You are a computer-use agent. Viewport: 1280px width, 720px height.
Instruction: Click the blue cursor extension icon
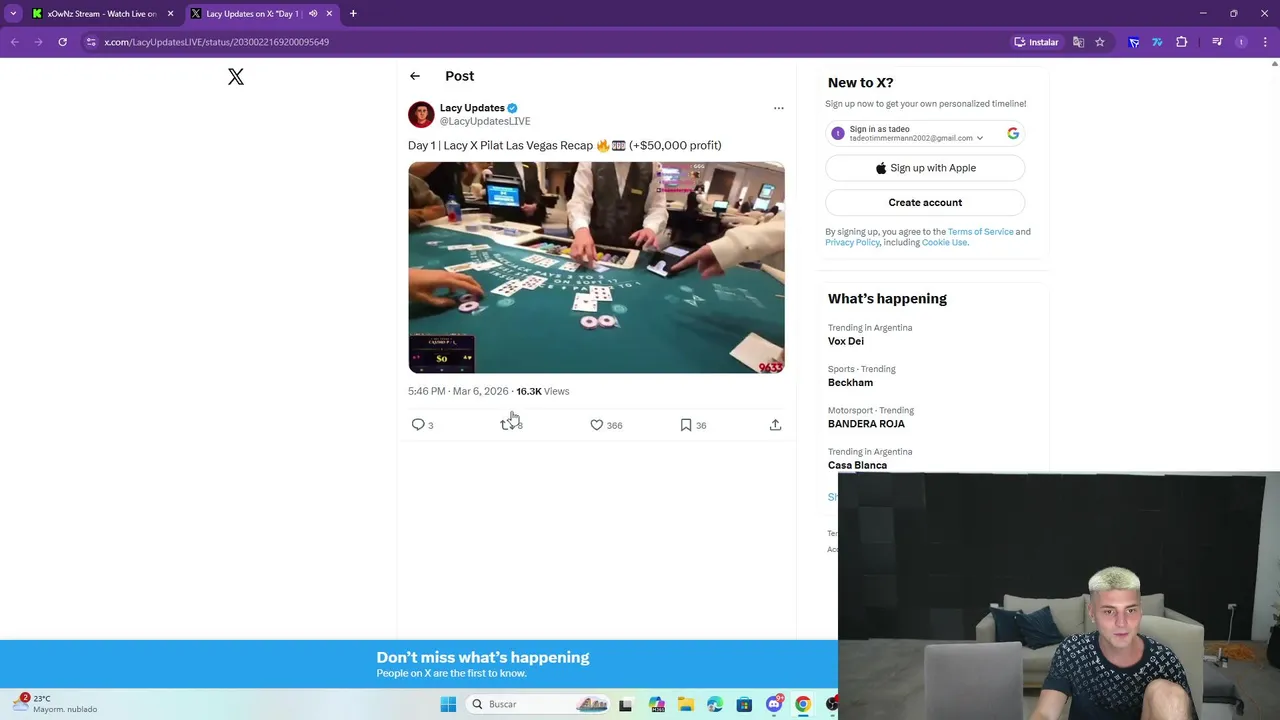[1134, 42]
